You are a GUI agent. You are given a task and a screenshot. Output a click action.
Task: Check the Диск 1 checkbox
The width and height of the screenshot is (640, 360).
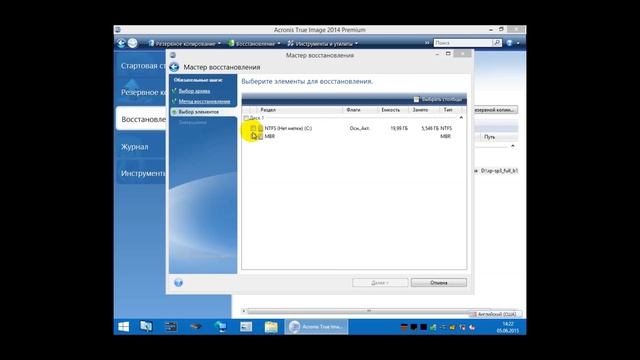pyautogui.click(x=246, y=118)
